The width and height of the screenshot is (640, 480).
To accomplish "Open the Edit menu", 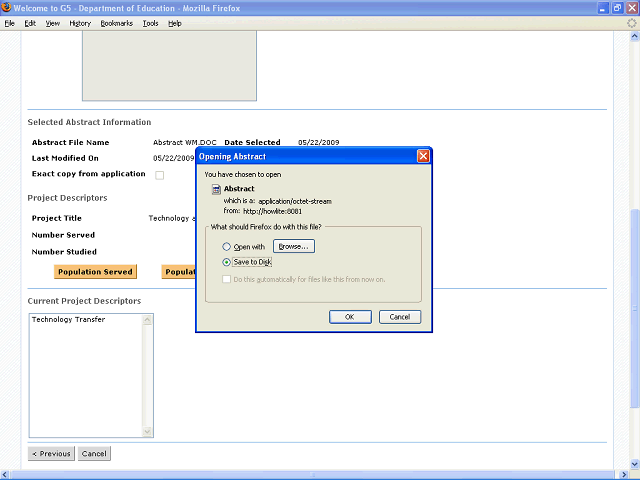I will coord(30,23).
